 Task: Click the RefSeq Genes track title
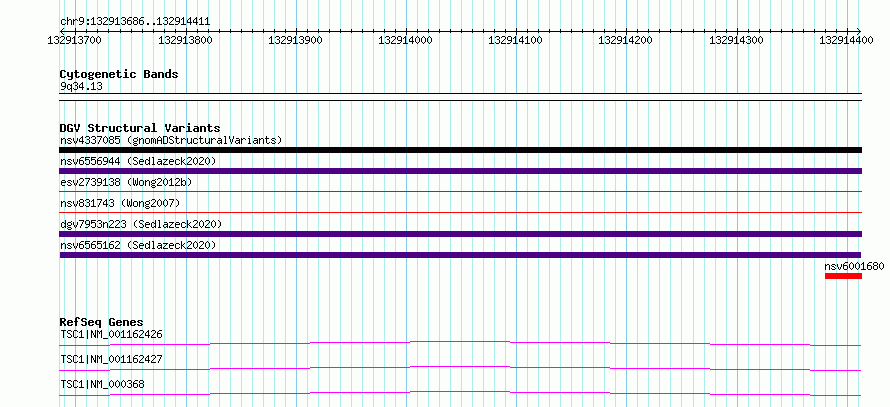tap(101, 322)
